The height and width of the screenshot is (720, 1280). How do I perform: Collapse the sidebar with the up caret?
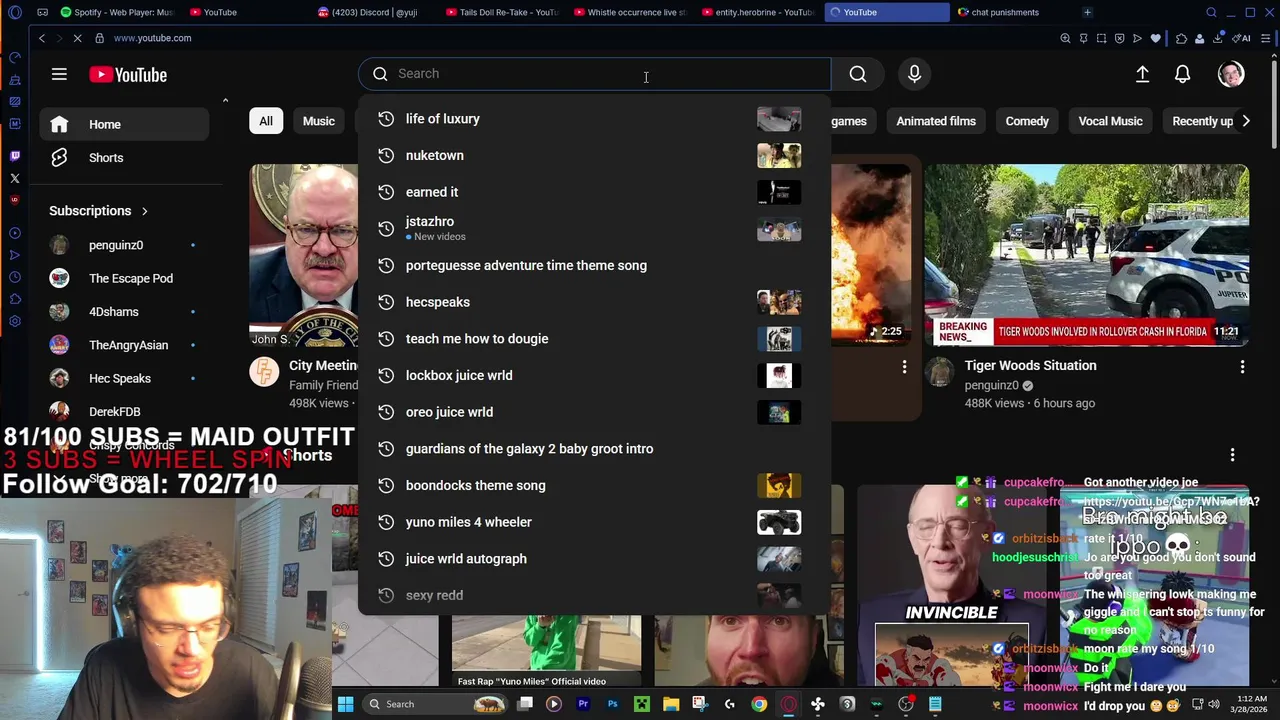pos(225,100)
